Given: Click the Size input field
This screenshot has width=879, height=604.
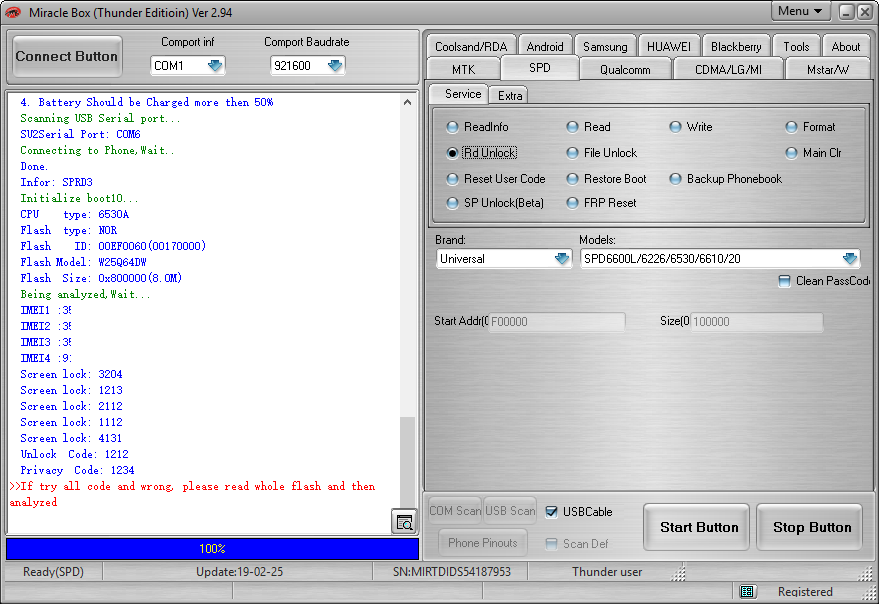Looking at the screenshot, I should [x=756, y=321].
